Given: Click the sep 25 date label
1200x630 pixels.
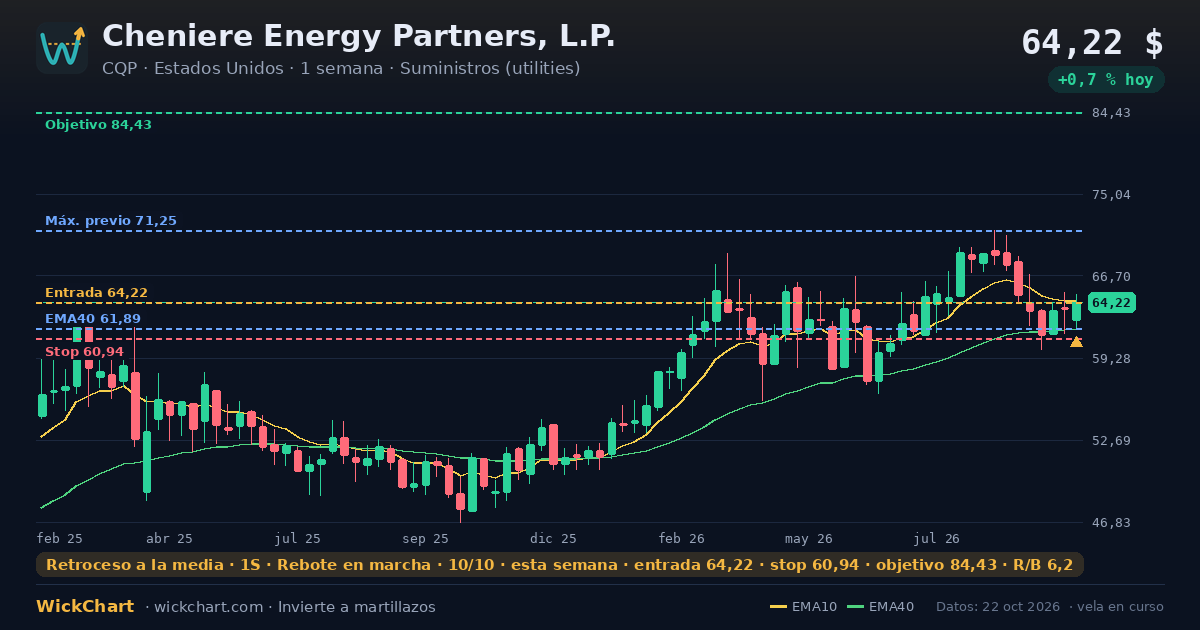Looking at the screenshot, I should pyautogui.click(x=426, y=538).
